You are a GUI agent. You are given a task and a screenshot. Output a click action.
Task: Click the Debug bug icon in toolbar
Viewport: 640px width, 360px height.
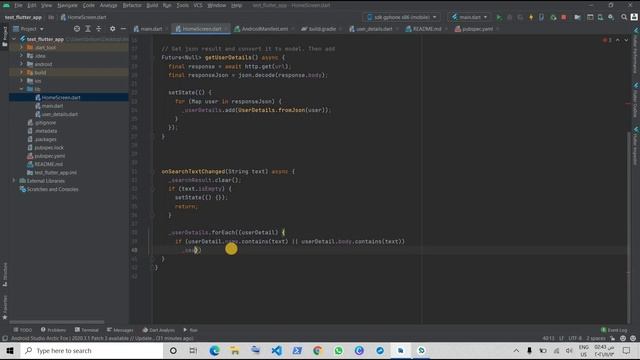click(x=509, y=17)
